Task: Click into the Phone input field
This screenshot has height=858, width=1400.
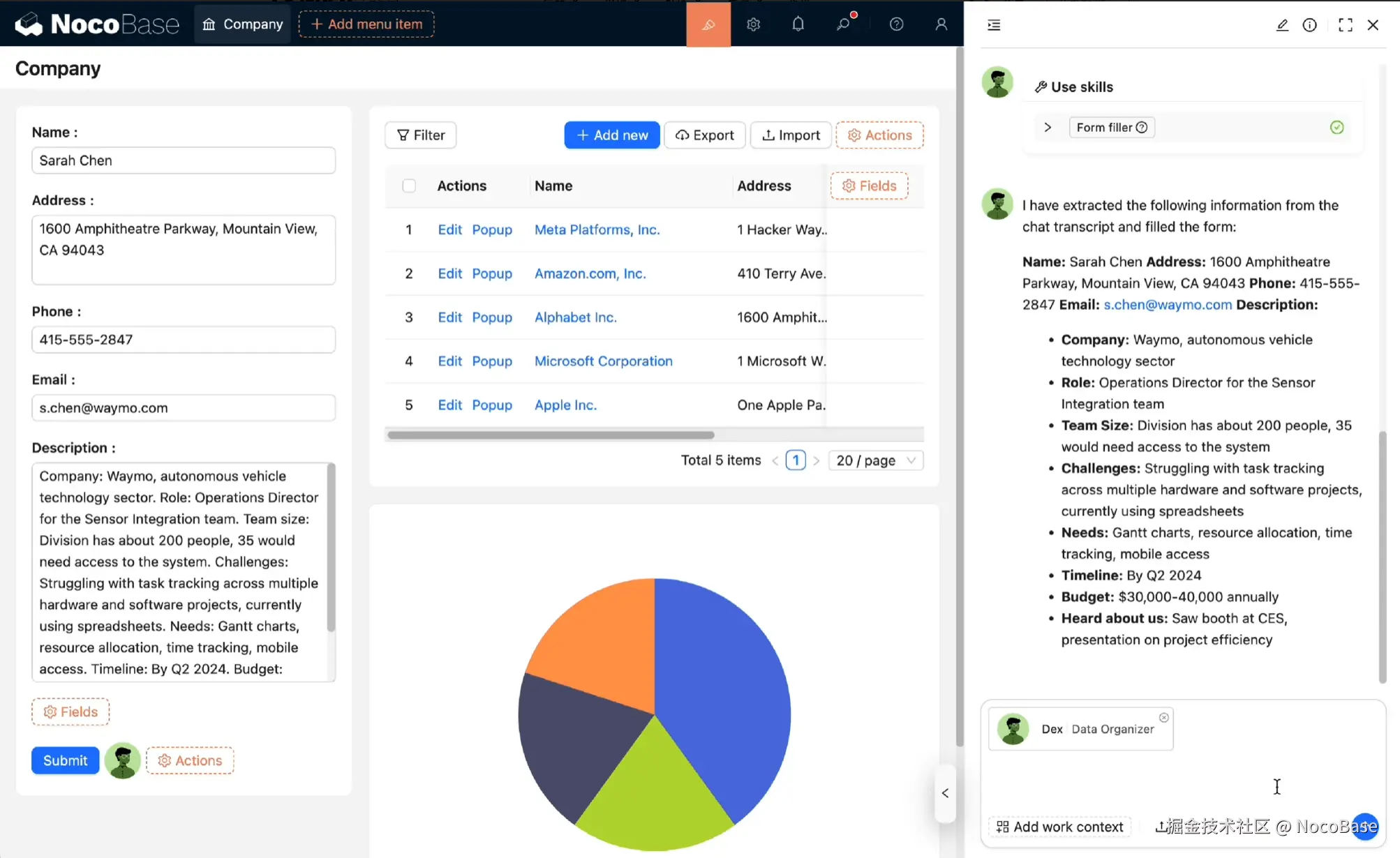Action: 183,340
